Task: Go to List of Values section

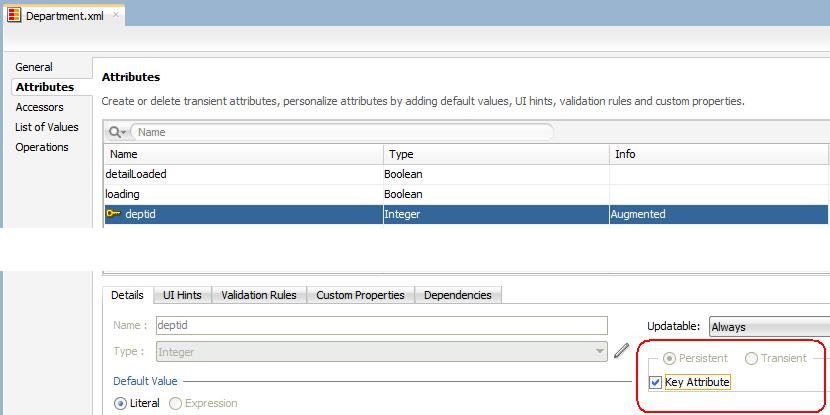Action: coord(47,127)
